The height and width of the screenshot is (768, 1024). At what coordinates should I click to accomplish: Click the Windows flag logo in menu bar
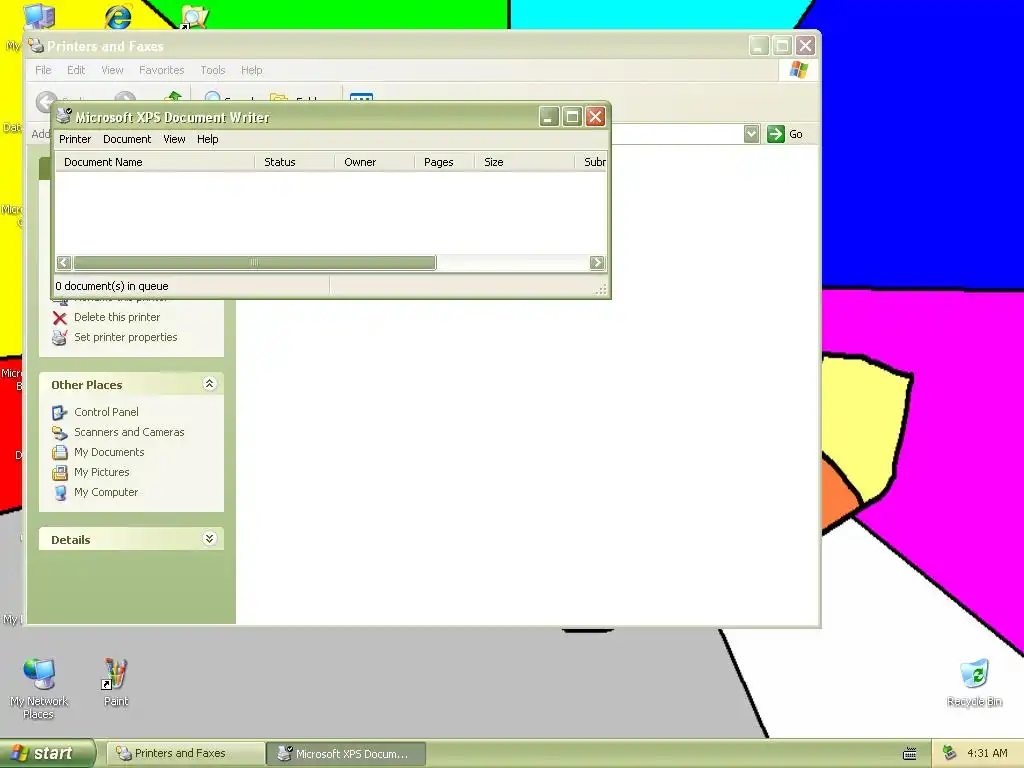(x=799, y=70)
